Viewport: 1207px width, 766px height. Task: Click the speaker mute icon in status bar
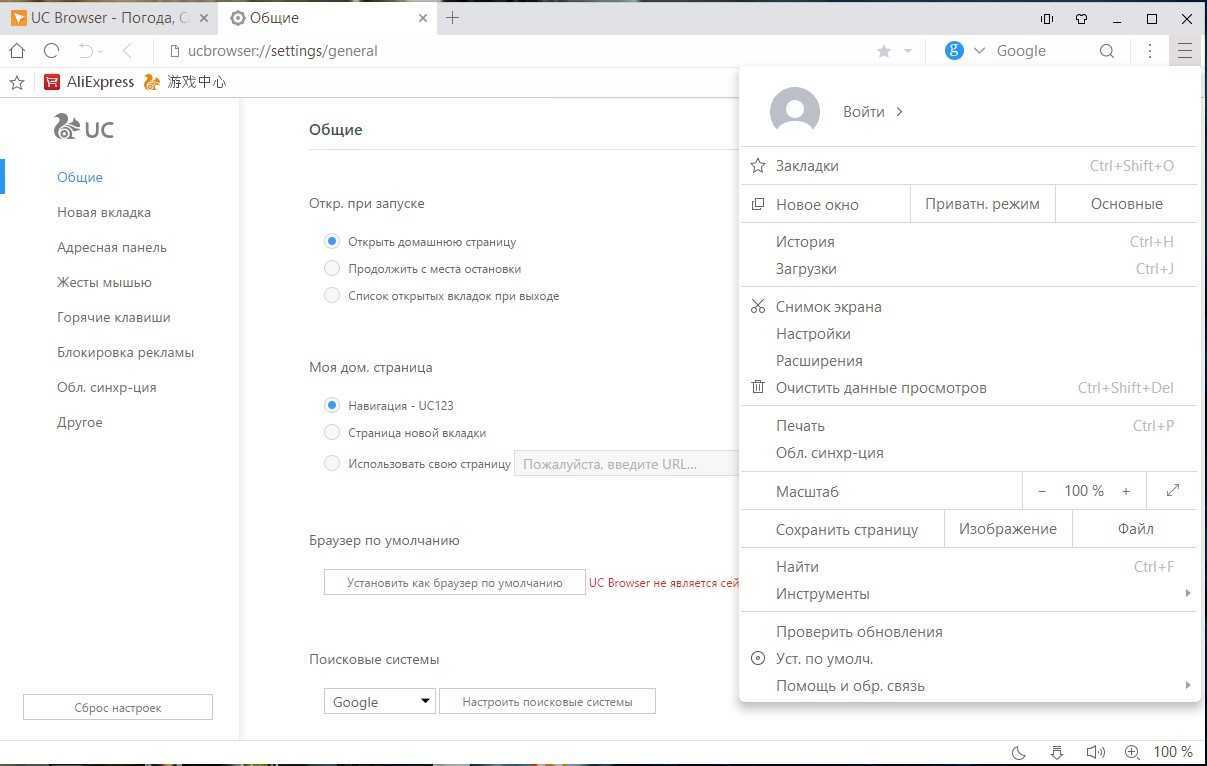(x=1095, y=752)
